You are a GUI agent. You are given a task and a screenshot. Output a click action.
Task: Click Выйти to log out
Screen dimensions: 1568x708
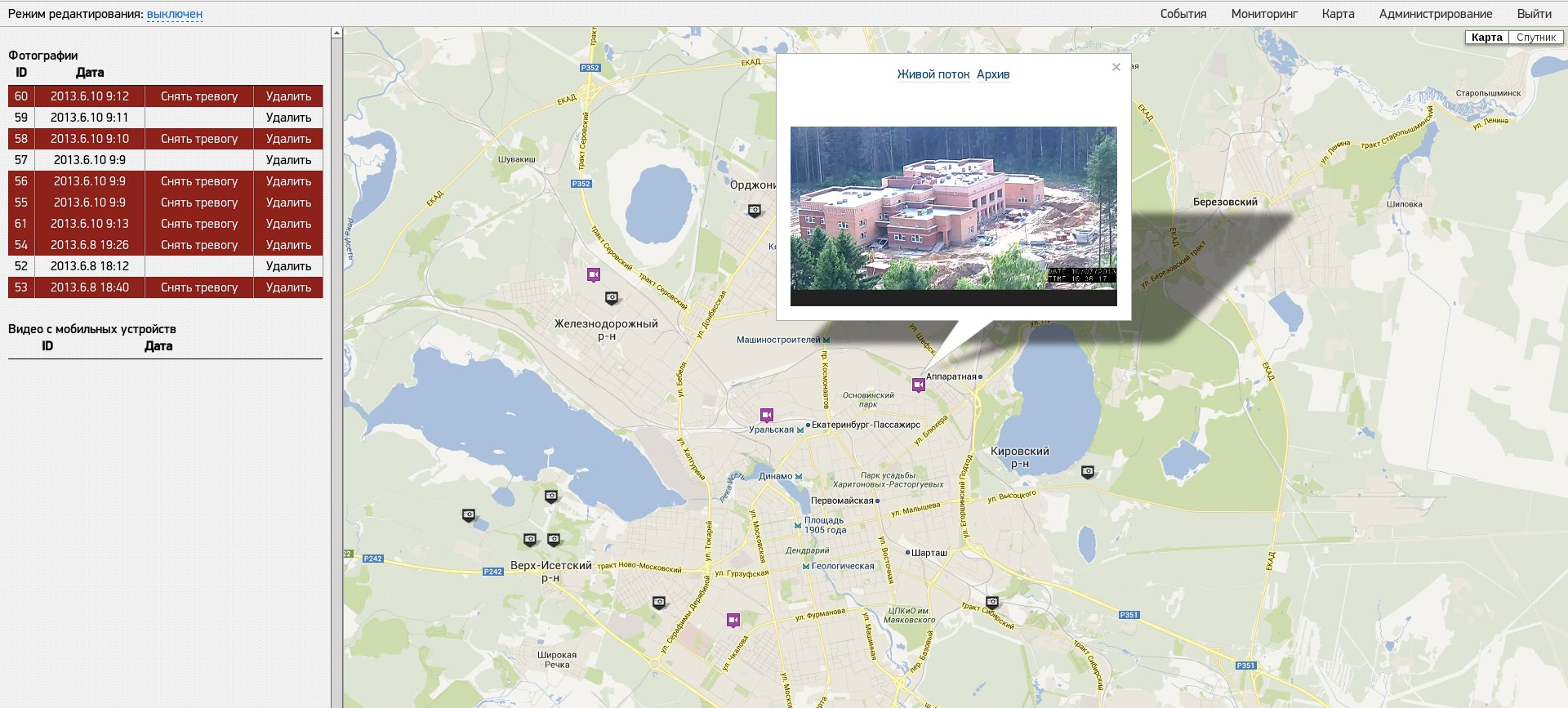click(x=1535, y=14)
